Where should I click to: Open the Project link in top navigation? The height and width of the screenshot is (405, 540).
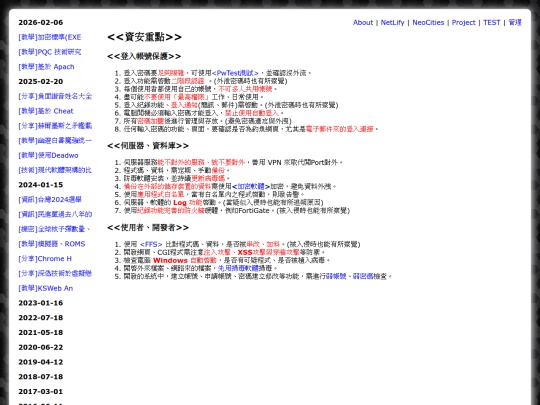pos(463,23)
